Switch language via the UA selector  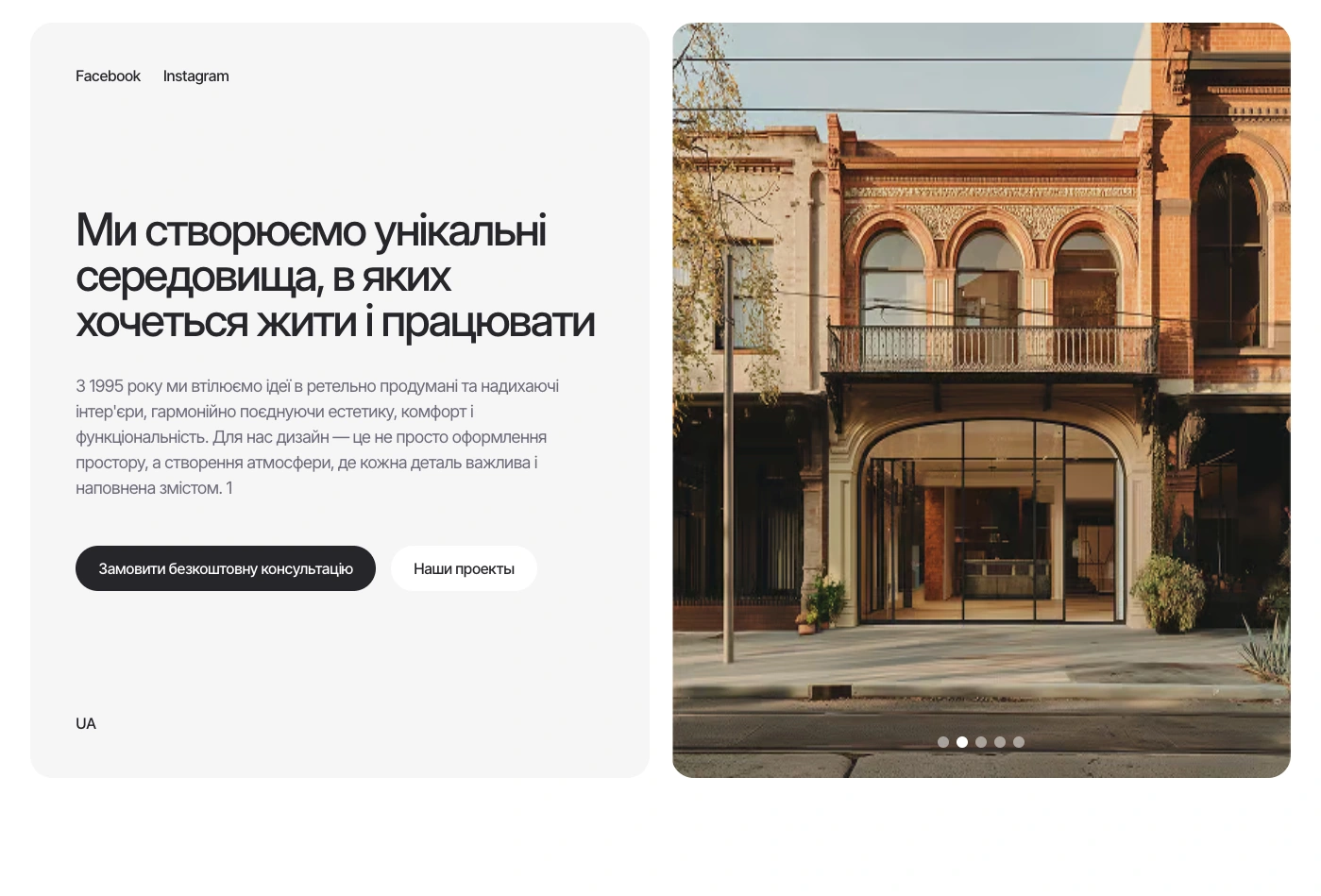pyautogui.click(x=86, y=723)
